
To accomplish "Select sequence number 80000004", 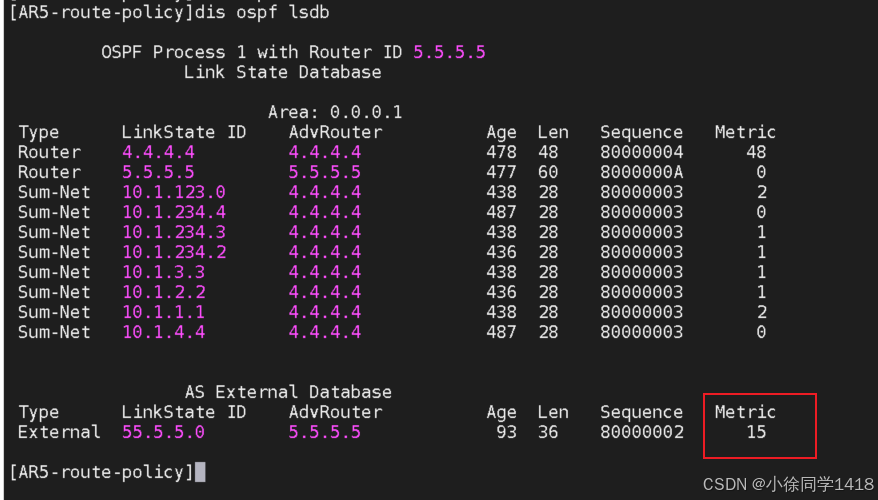I will (642, 152).
